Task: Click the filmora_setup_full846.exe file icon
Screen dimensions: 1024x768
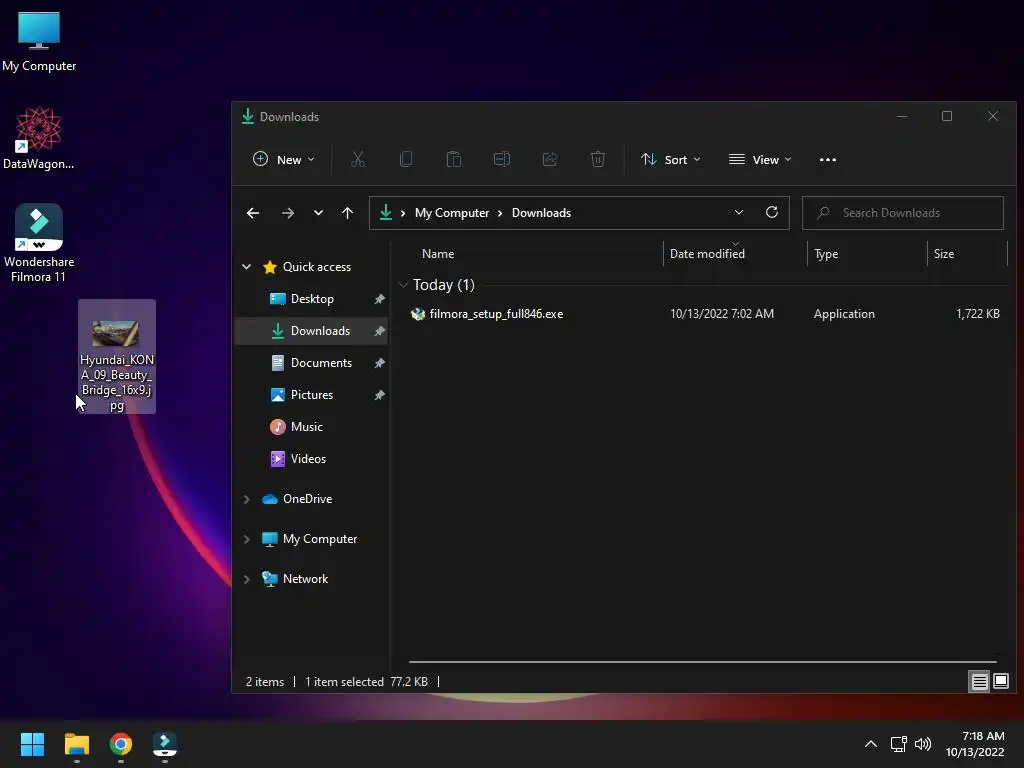Action: pos(418,314)
